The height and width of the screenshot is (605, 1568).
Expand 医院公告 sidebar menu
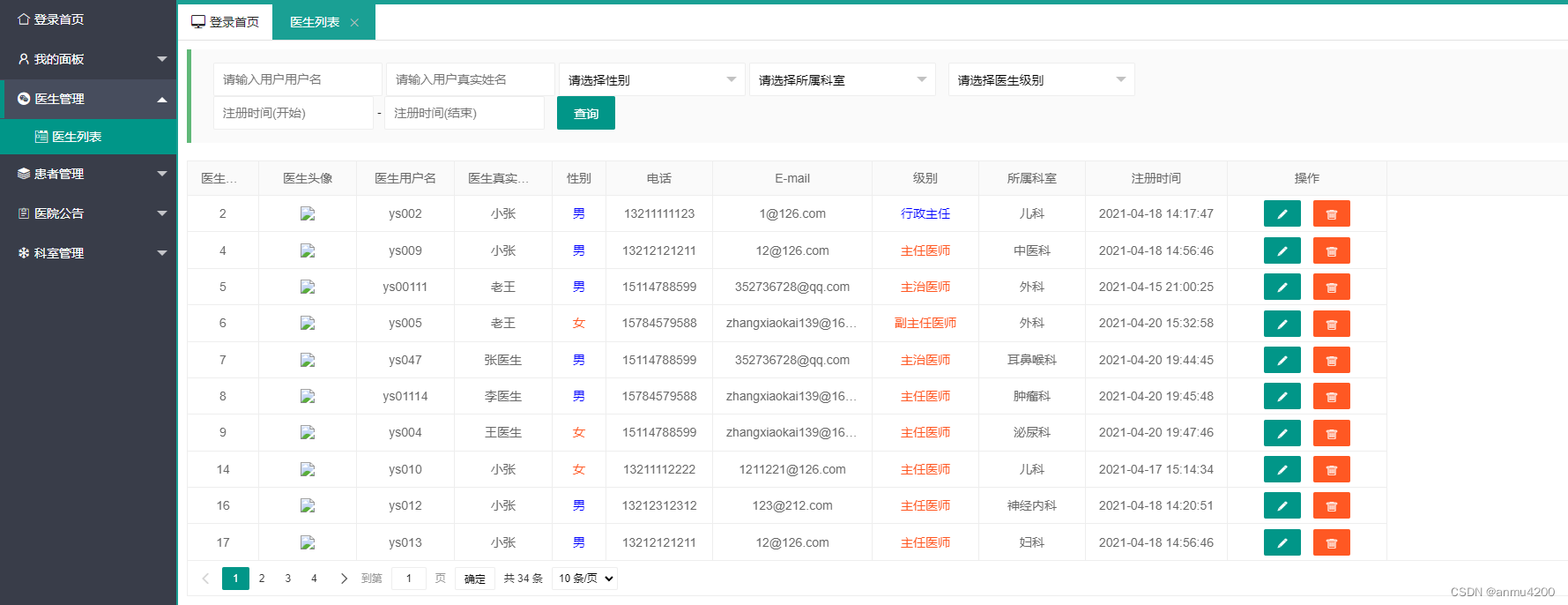(x=88, y=213)
